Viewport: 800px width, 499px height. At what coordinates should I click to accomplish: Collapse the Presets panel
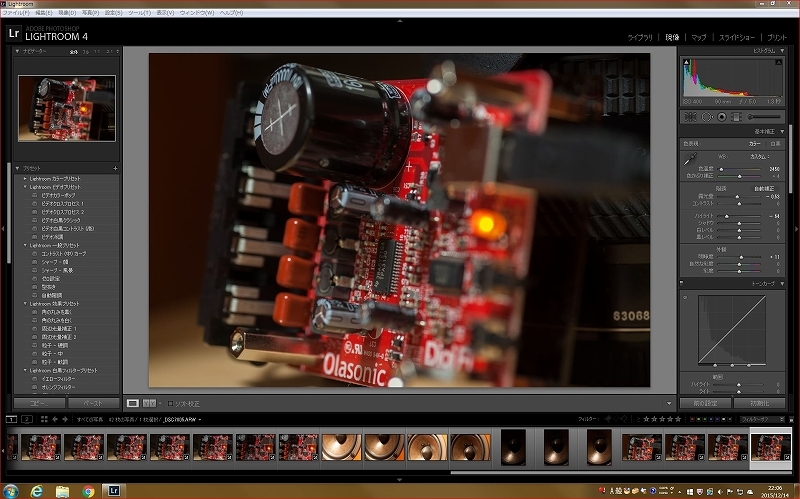[x=17, y=168]
